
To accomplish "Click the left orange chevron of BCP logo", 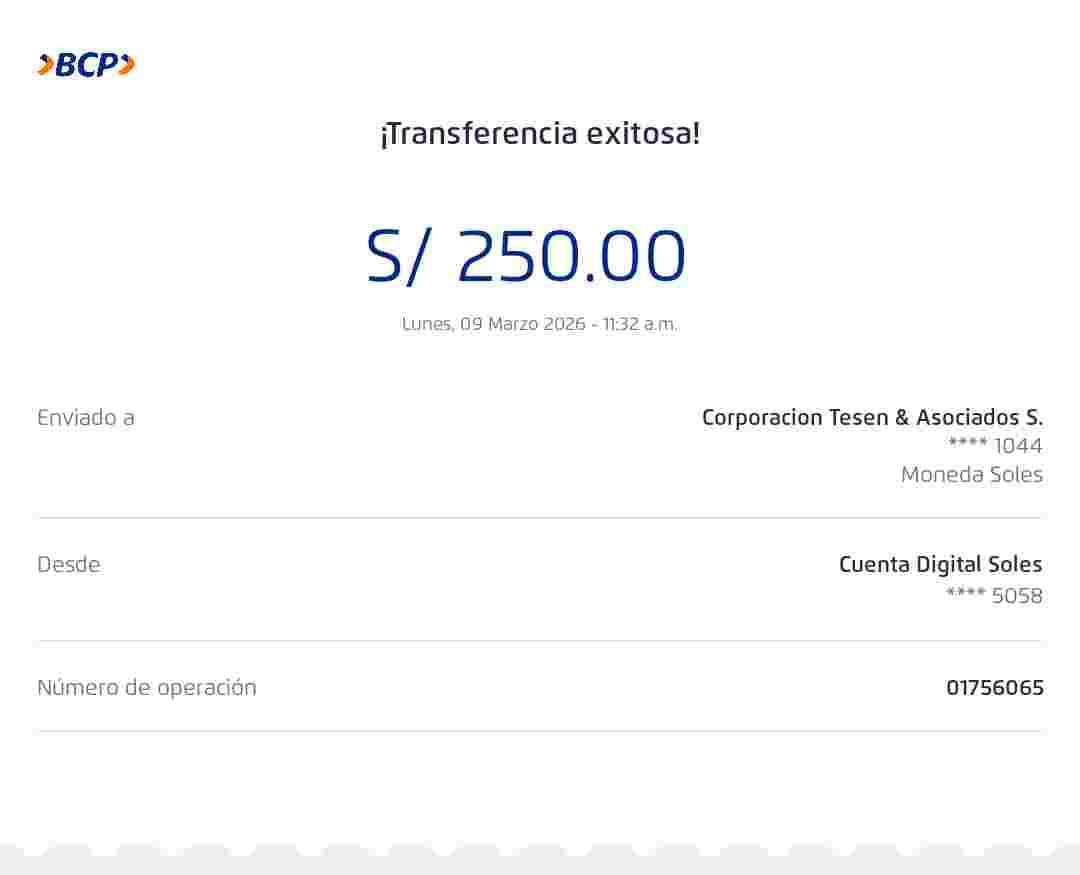I will [x=46, y=65].
